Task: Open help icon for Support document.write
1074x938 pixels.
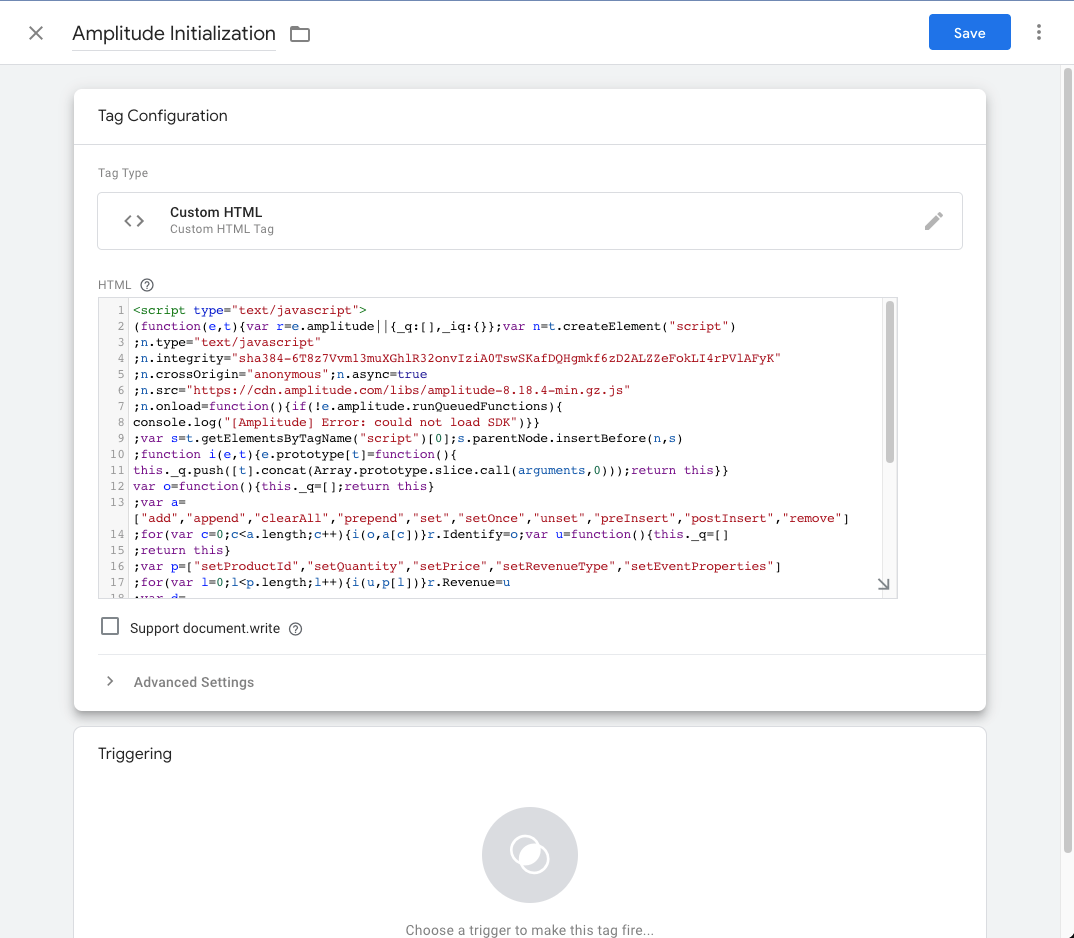Action: point(295,629)
